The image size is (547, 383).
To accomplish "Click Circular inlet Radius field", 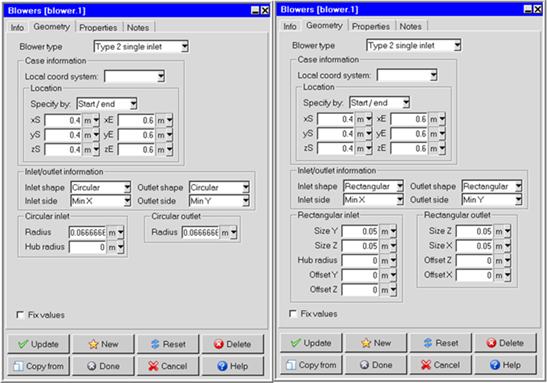I will [88, 232].
